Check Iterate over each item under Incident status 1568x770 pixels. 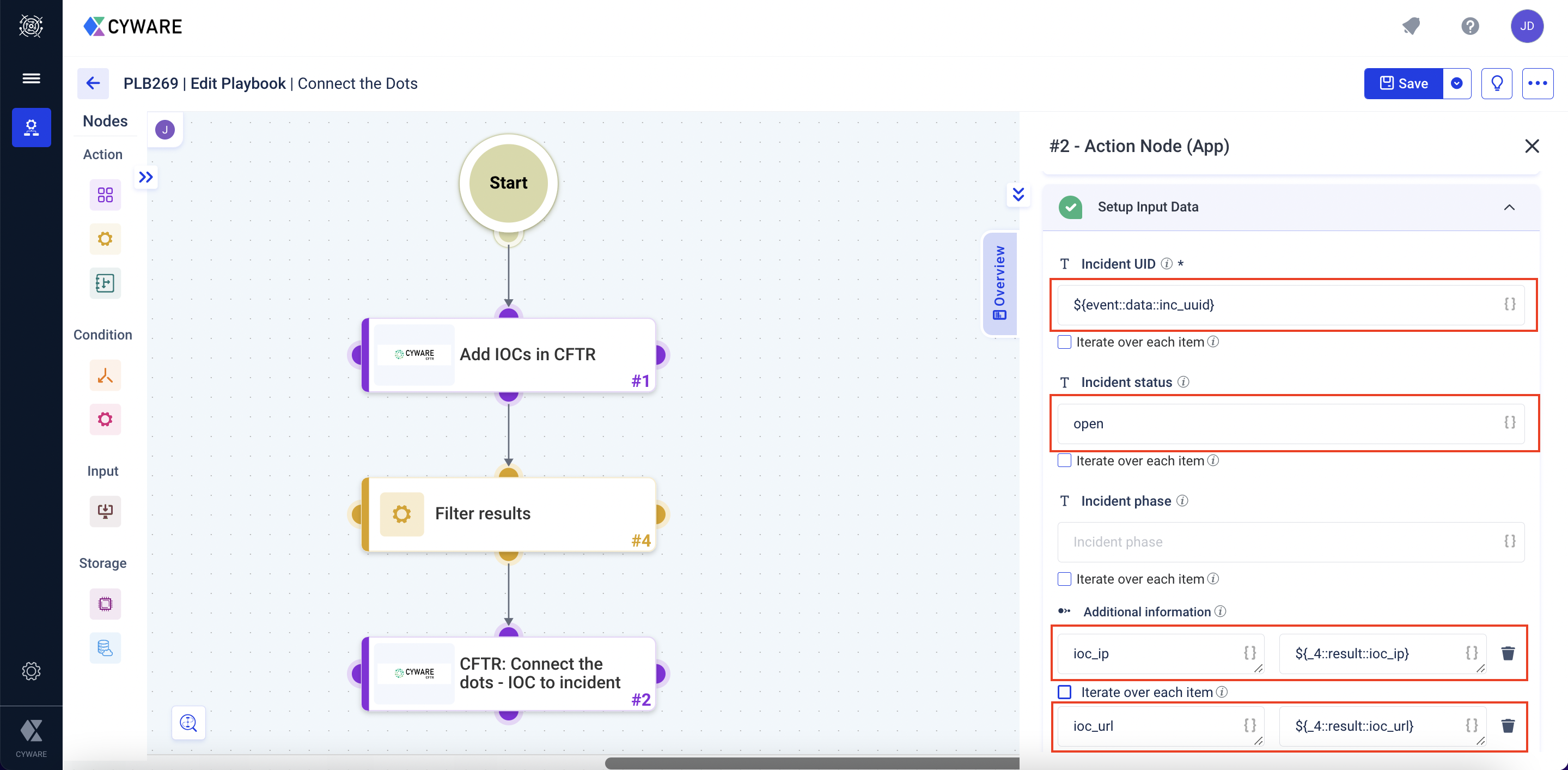tap(1064, 460)
